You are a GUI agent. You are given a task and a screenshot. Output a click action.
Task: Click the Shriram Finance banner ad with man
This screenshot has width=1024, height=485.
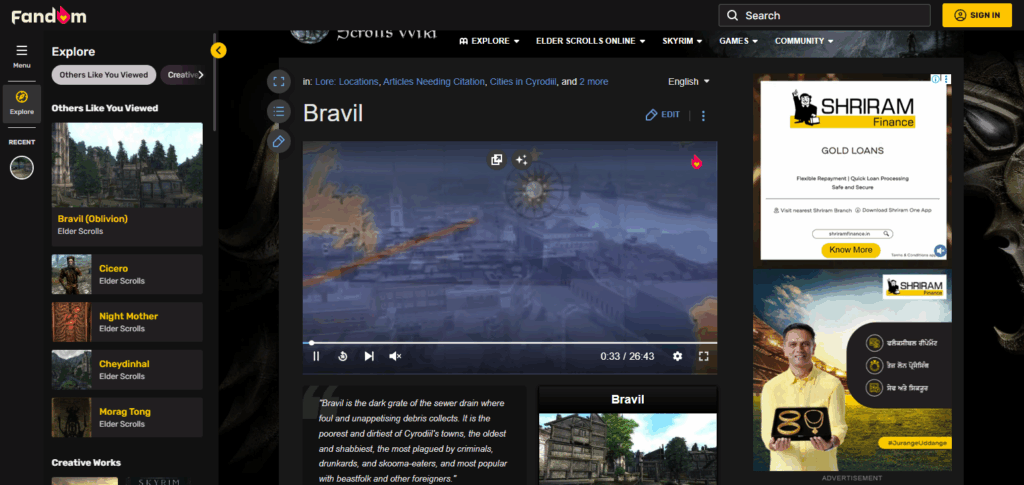click(852, 370)
